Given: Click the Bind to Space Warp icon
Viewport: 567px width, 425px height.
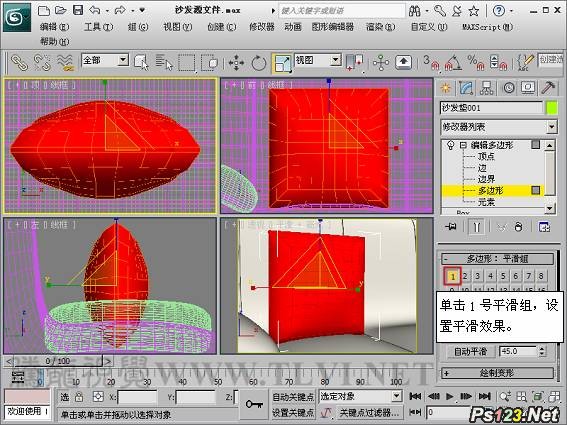Looking at the screenshot, I should (65, 62).
